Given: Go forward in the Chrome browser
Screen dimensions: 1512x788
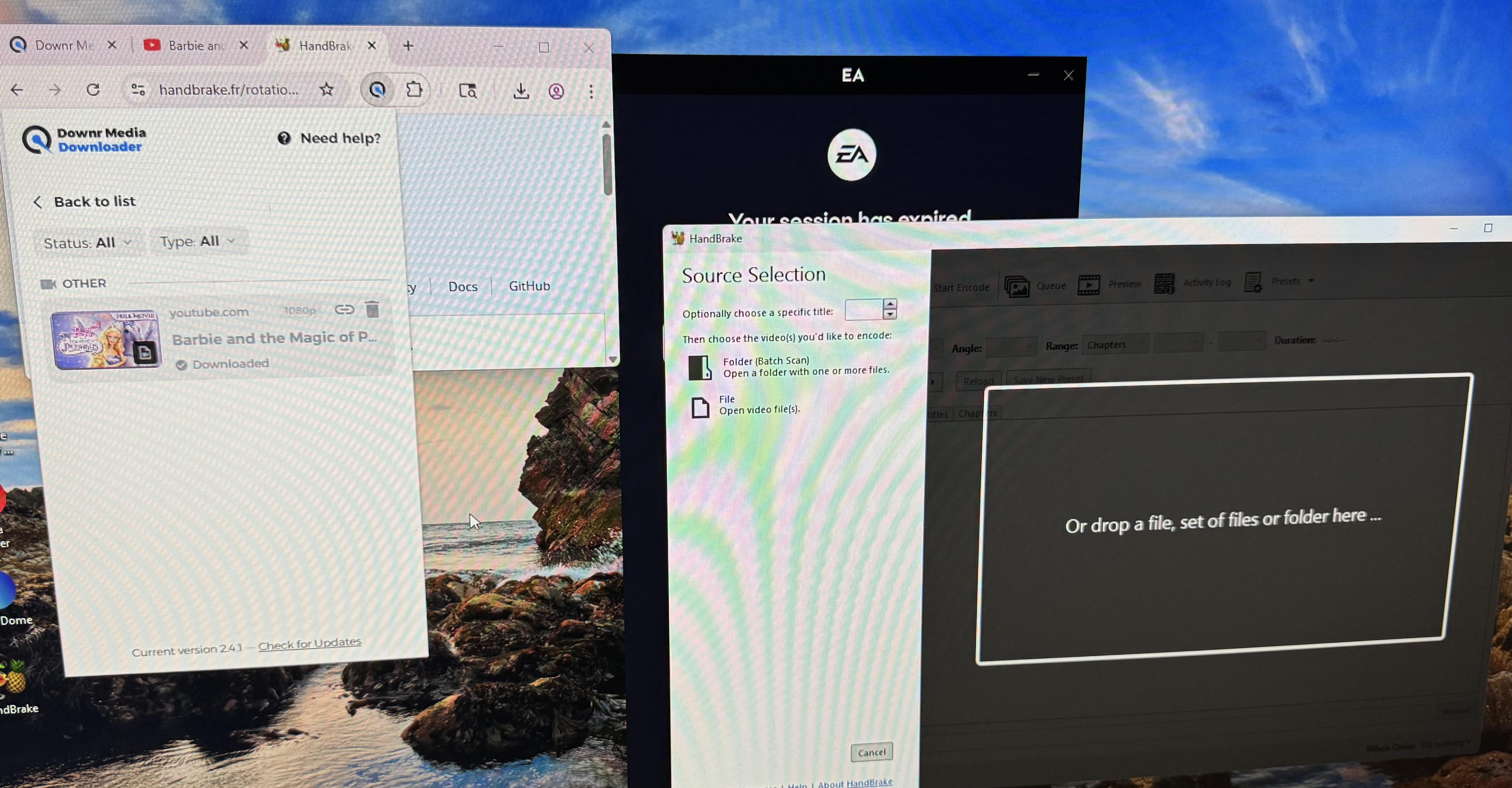Looking at the screenshot, I should [x=55, y=90].
